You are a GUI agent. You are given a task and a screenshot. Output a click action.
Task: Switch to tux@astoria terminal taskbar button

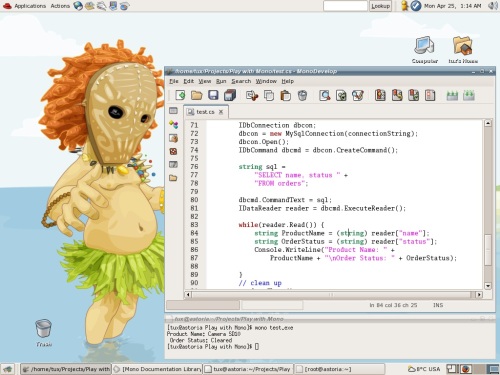pyautogui.click(x=248, y=369)
